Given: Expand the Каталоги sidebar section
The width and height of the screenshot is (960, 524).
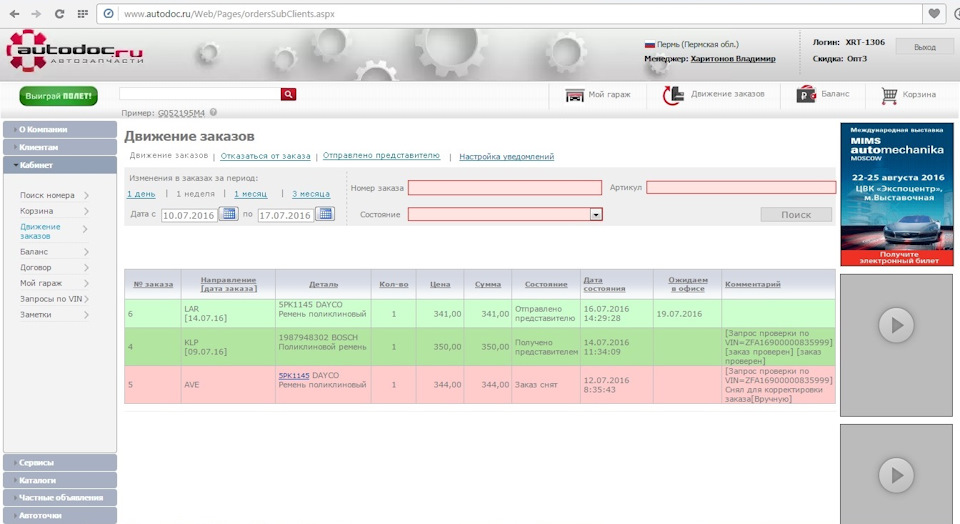Looking at the screenshot, I should click(x=60, y=480).
